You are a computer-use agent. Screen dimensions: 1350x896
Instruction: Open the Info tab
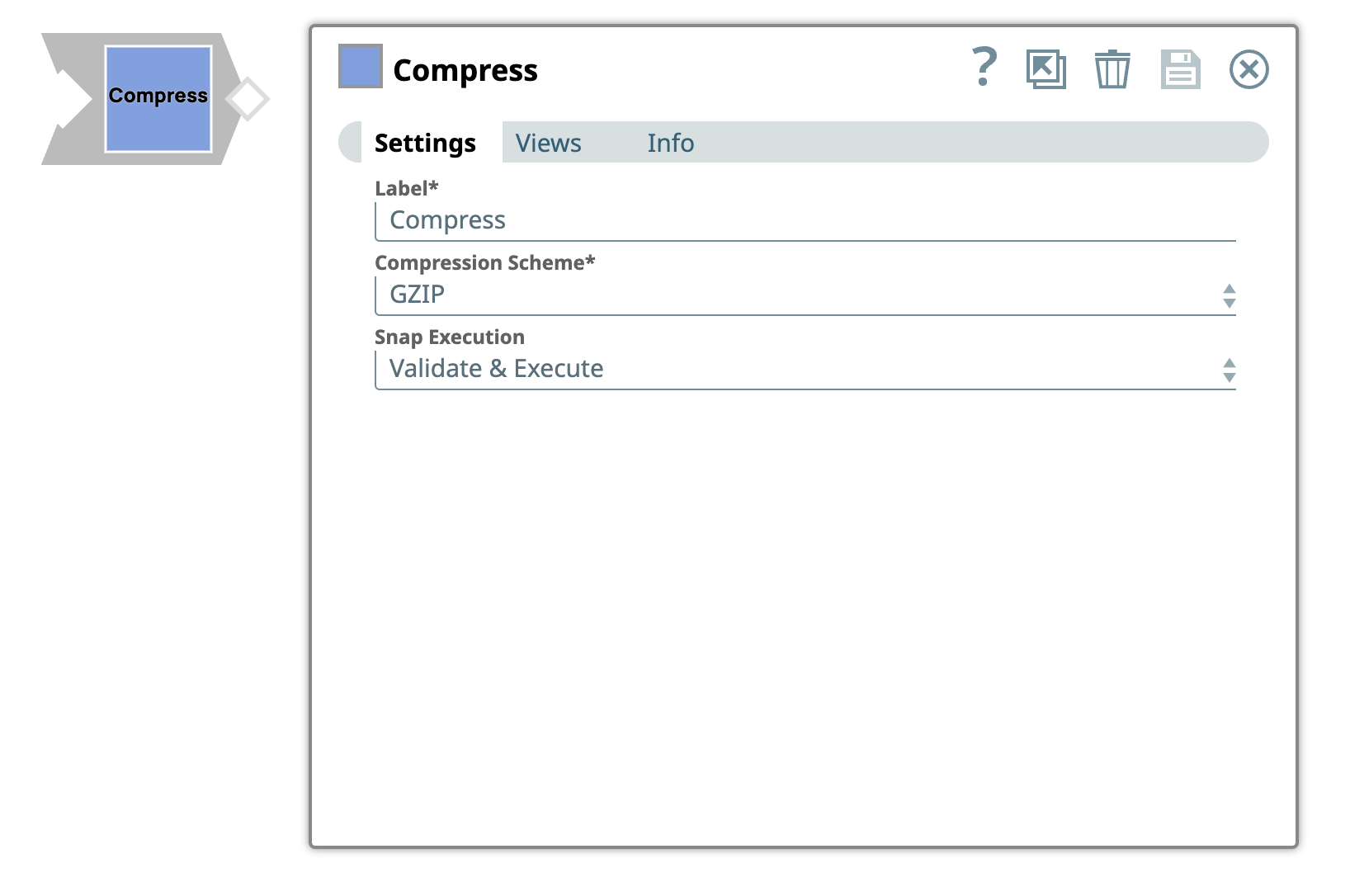tap(670, 143)
